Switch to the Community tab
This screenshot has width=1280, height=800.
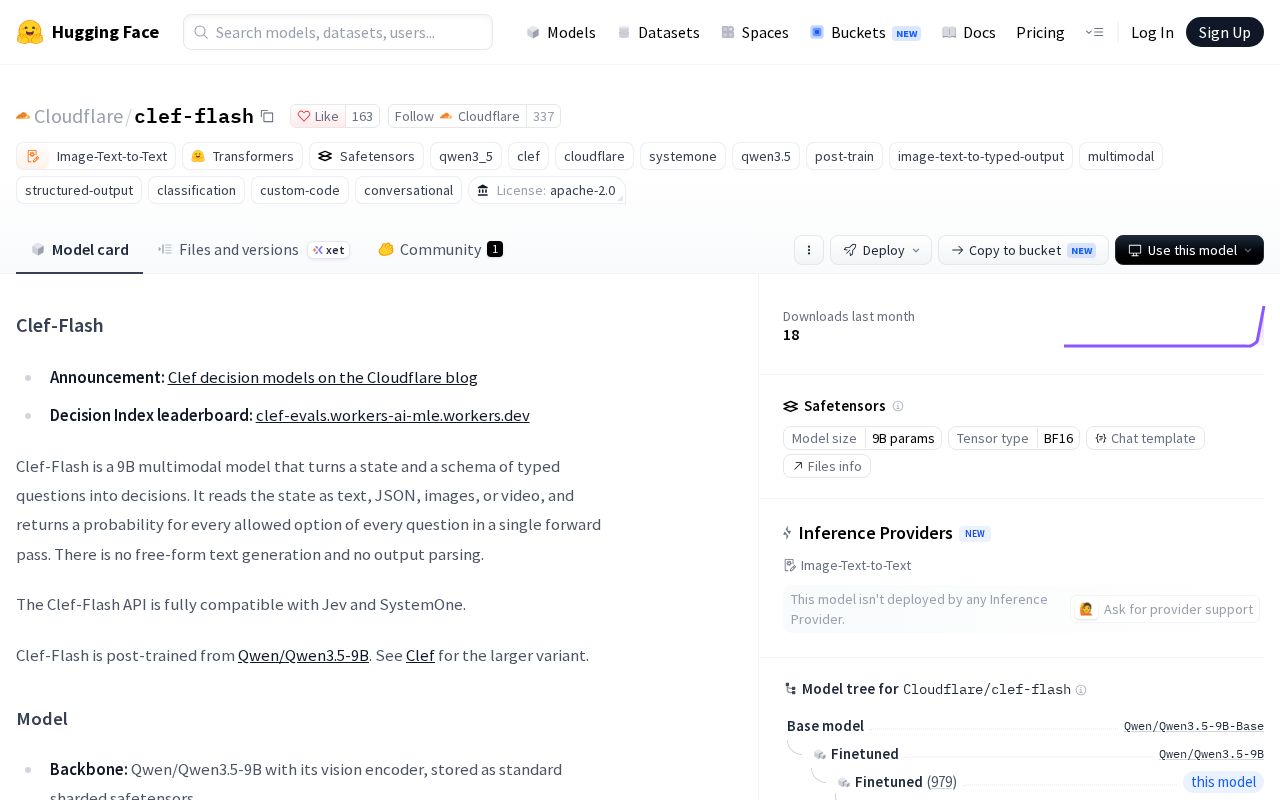(x=440, y=250)
